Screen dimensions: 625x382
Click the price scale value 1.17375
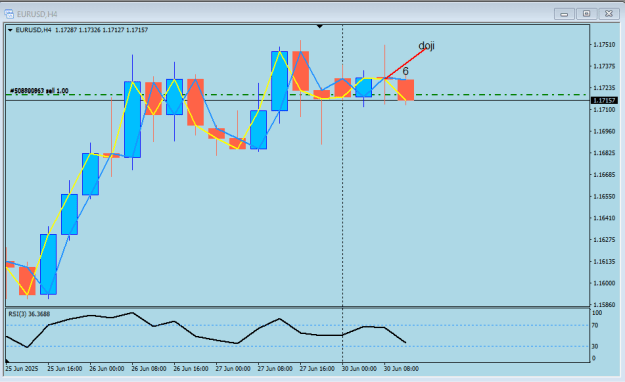coord(604,66)
